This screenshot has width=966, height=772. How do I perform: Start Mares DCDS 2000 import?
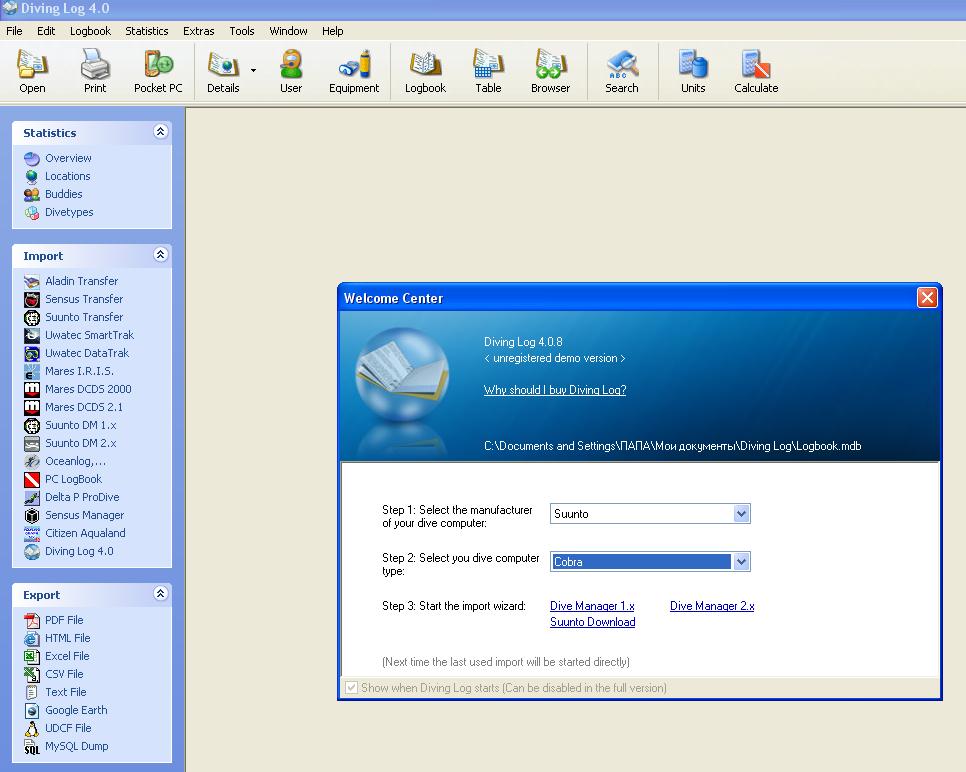[78, 389]
